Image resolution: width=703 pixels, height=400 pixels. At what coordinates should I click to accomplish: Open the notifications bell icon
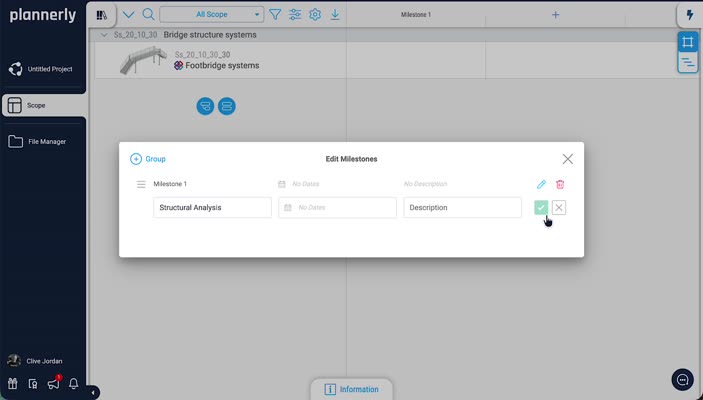74,384
